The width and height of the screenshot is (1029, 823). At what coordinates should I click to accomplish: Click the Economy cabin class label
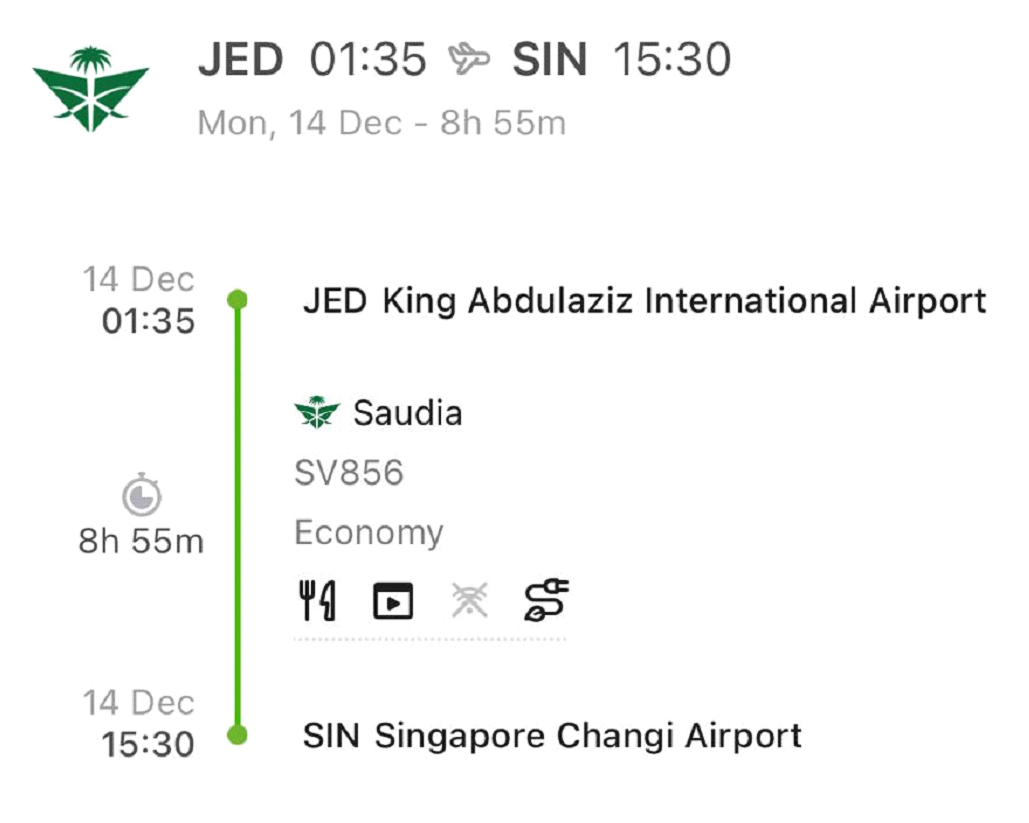coord(368,533)
